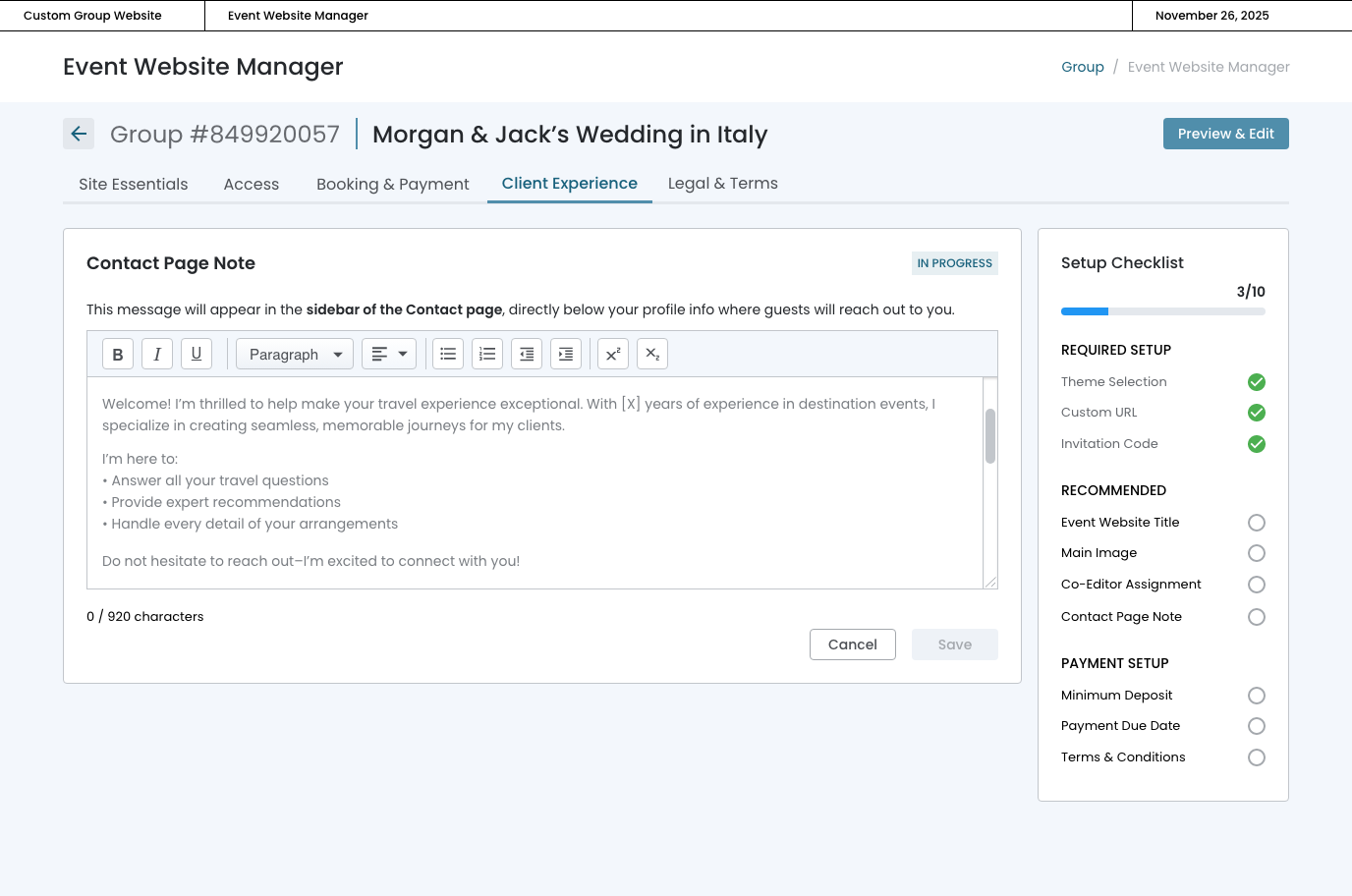This screenshot has height=896, width=1352.
Task: Open the Legal & Terms tab
Action: click(722, 184)
